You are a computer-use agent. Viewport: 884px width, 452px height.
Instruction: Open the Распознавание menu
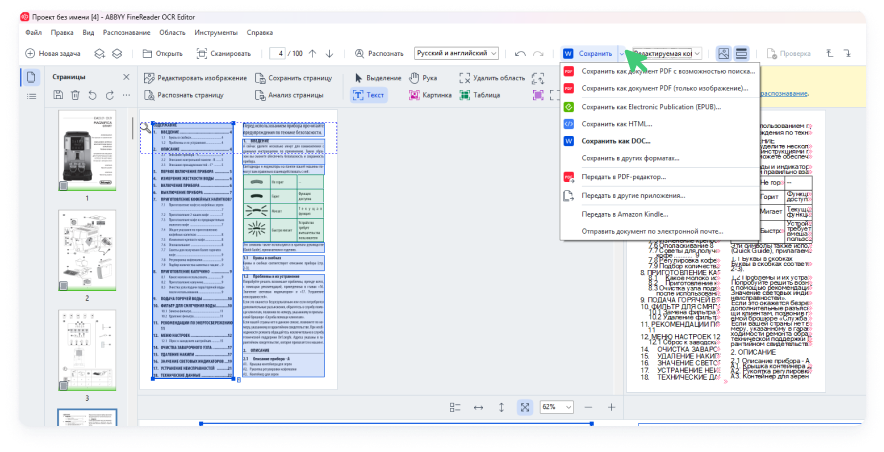126,33
